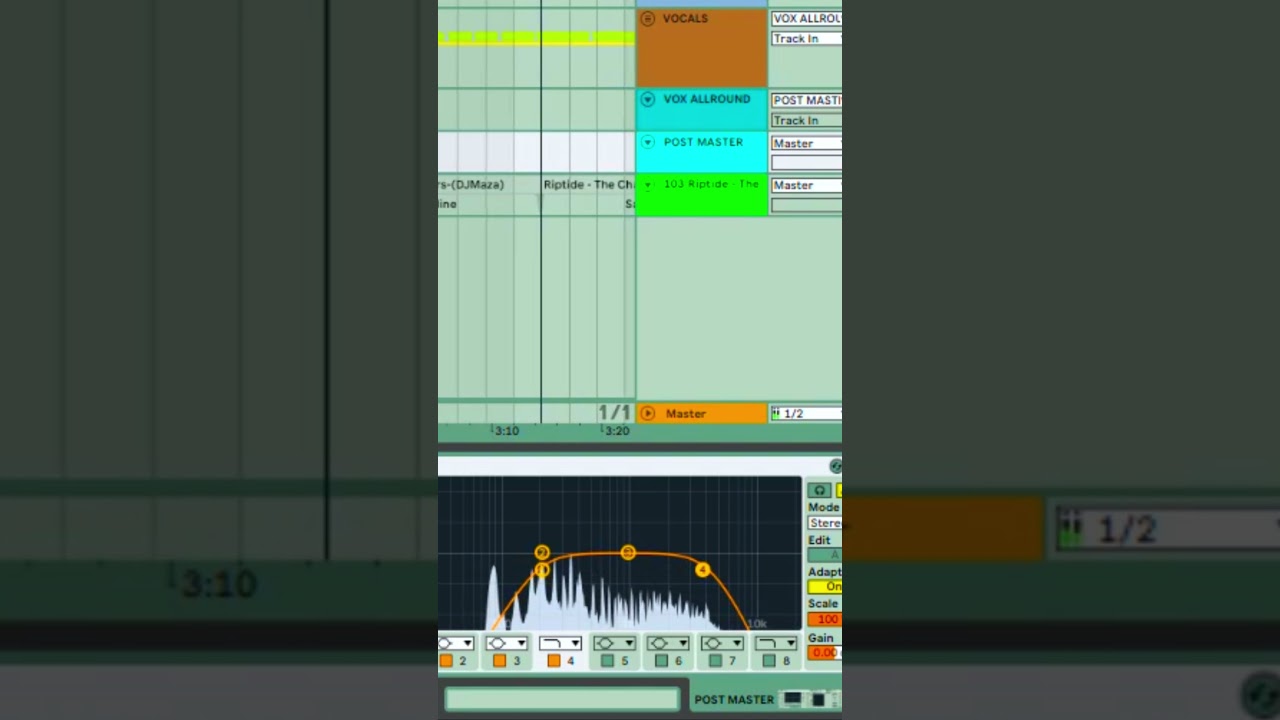1280x720 pixels.
Task: Open 103 Riptide Master output dropdown
Action: [806, 185]
